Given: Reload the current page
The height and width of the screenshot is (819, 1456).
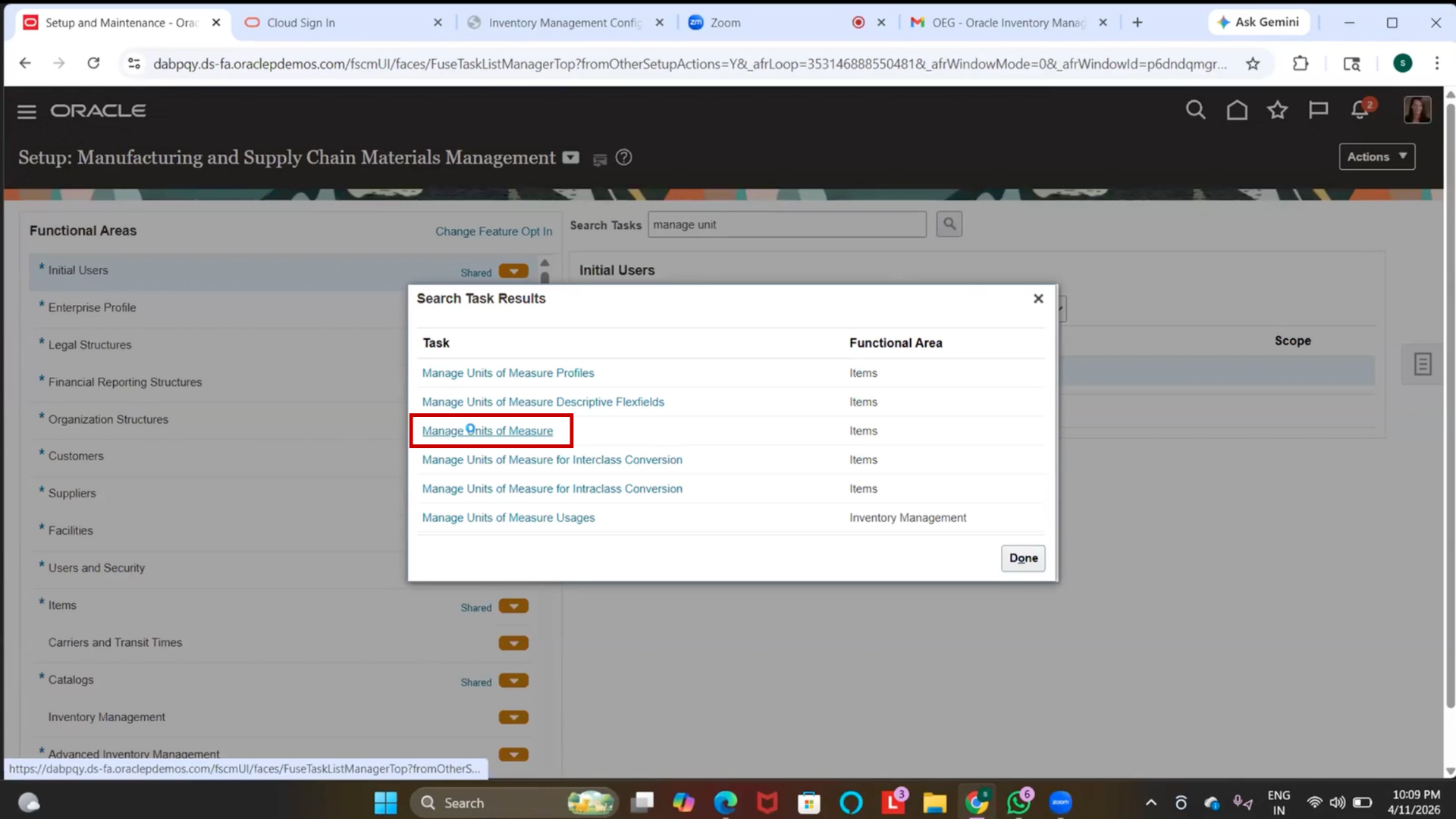Looking at the screenshot, I should click(93, 64).
